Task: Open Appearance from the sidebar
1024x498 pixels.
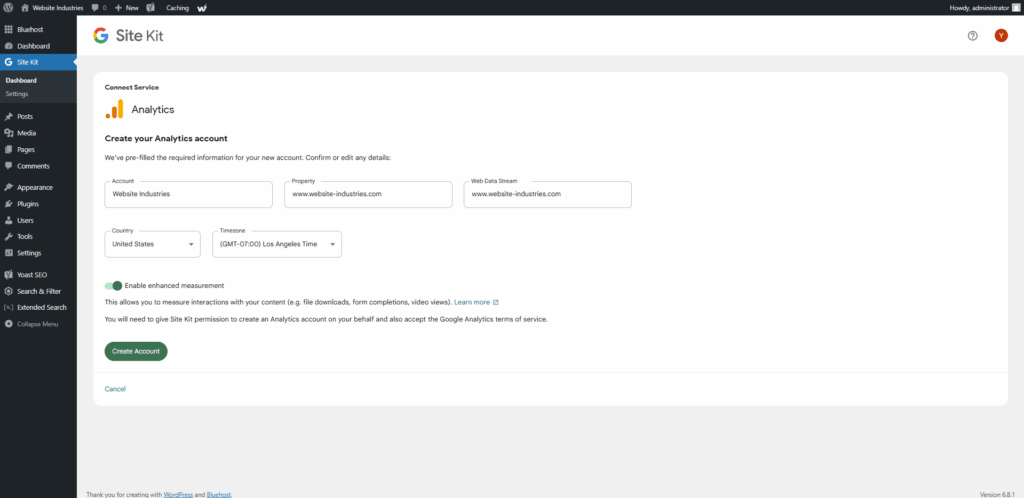Action: [33, 187]
